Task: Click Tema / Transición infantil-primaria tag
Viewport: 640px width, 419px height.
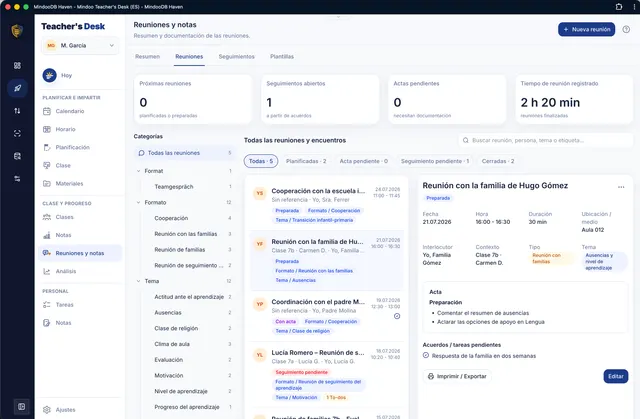Action: (314, 220)
